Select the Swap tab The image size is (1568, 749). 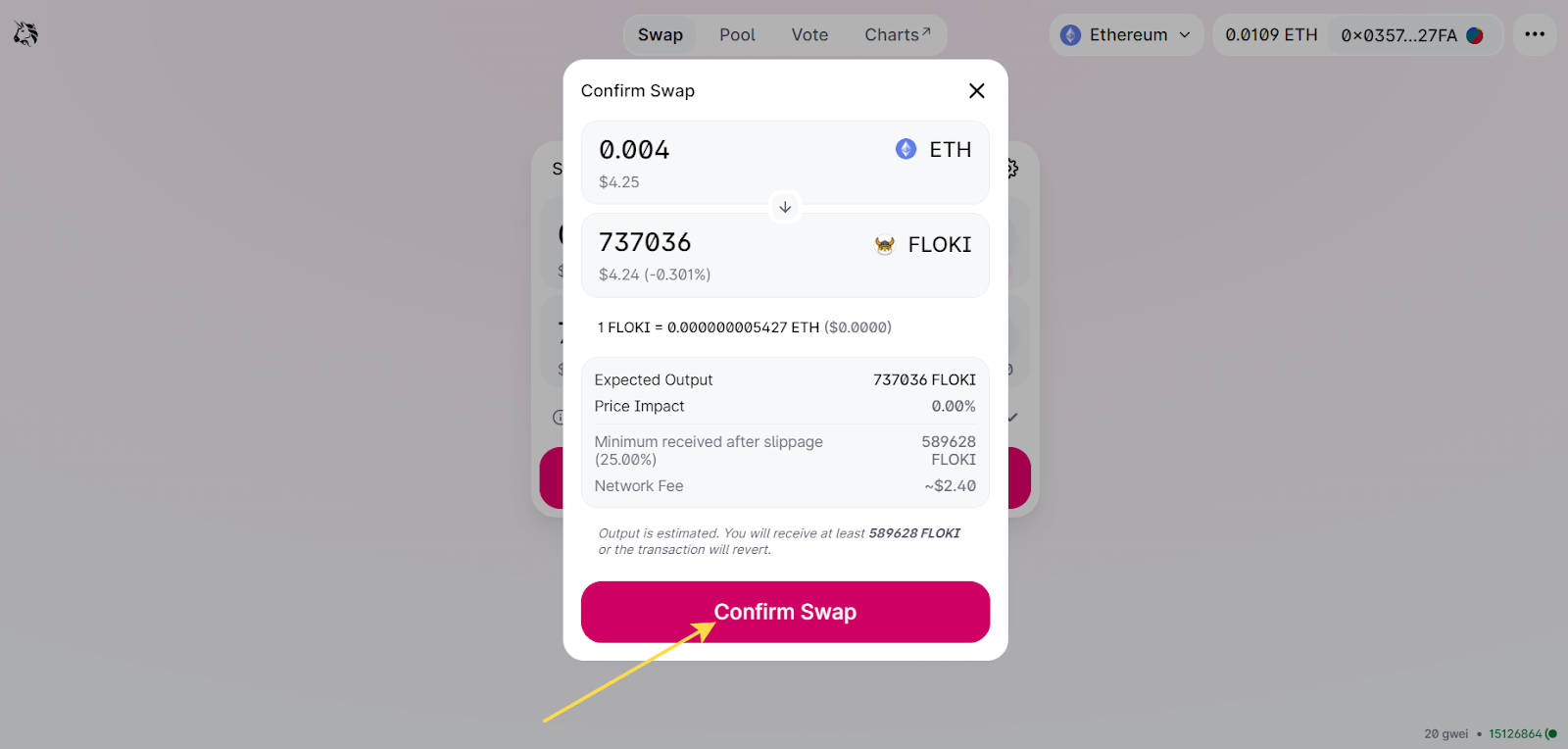pyautogui.click(x=661, y=35)
